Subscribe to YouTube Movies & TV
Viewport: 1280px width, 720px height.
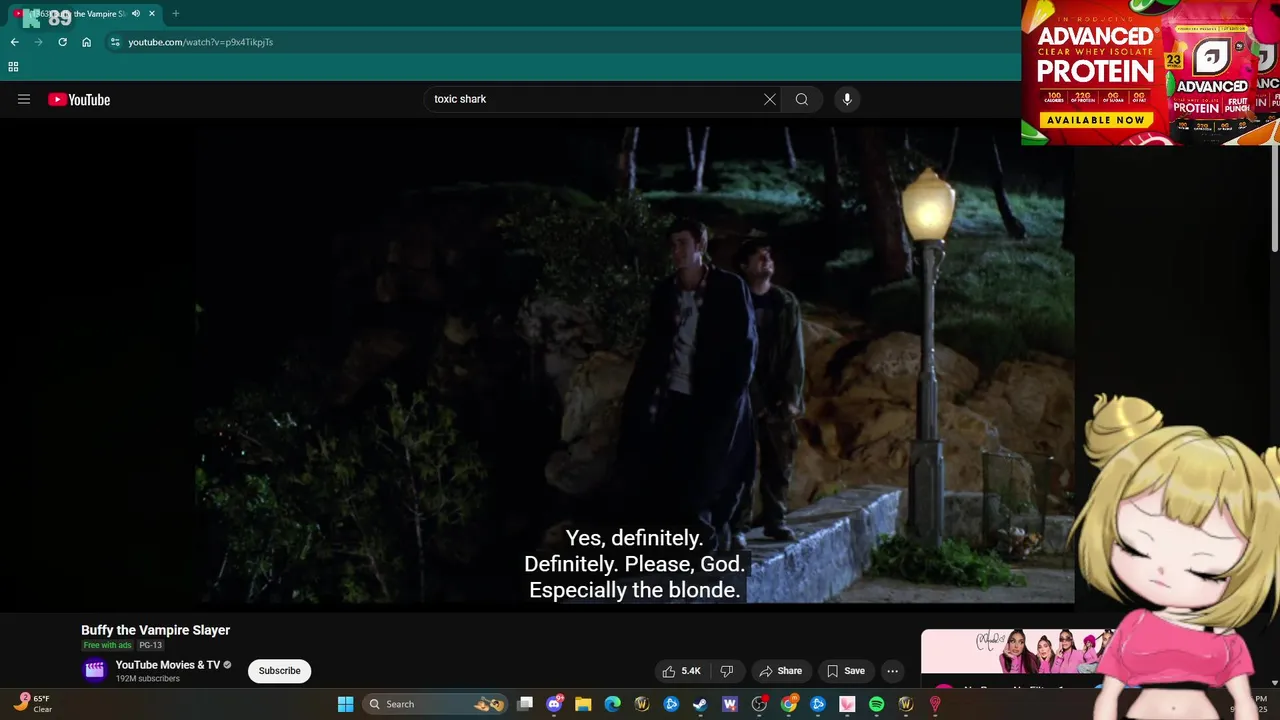279,671
